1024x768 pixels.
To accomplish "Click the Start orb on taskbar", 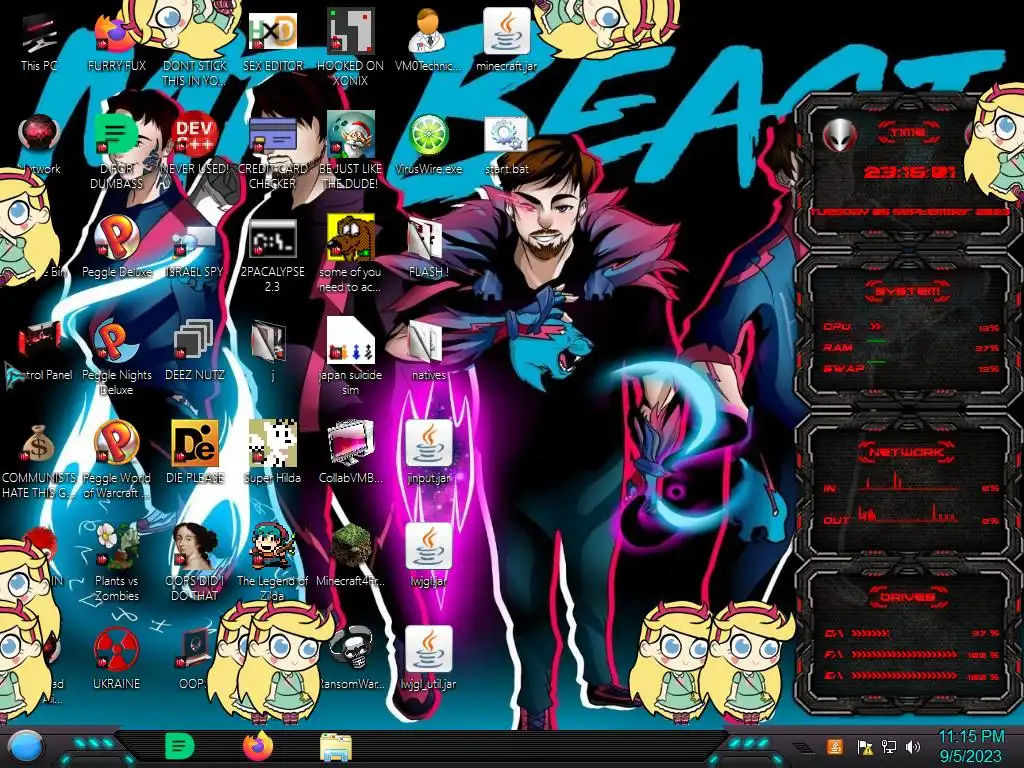I will point(26,747).
